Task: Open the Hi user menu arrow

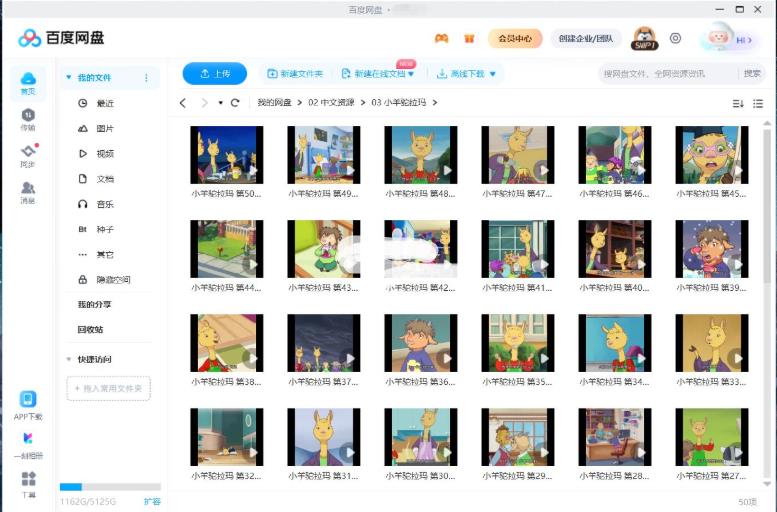Action: coord(750,40)
